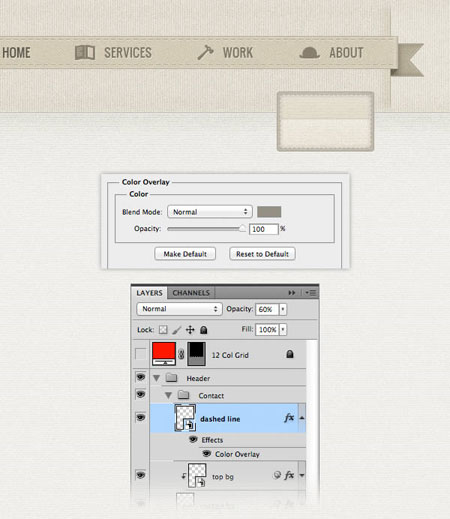Open the ABOUT navigation link
The height and width of the screenshot is (519, 450).
pos(346,53)
